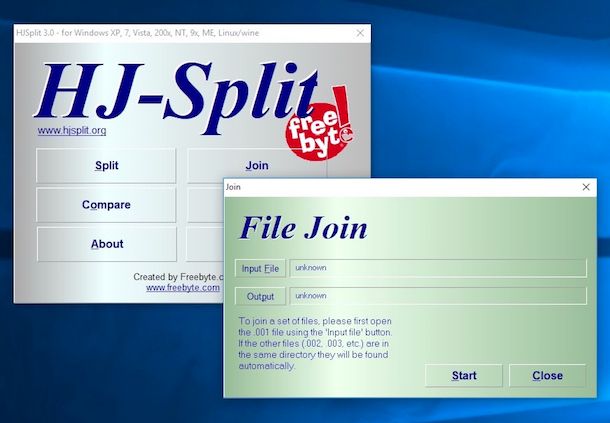Choose a file with the Input File button
The image size is (610, 423).
pos(260,269)
